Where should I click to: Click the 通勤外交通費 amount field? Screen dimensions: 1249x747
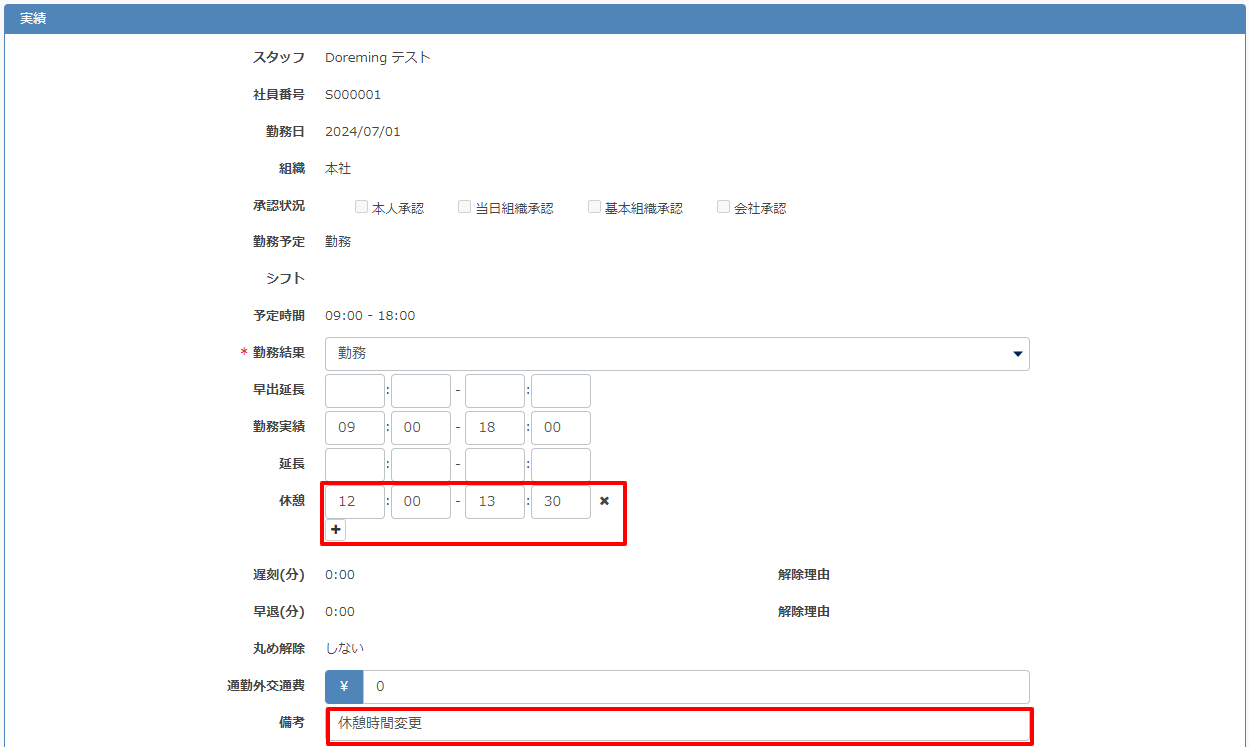click(x=695, y=687)
